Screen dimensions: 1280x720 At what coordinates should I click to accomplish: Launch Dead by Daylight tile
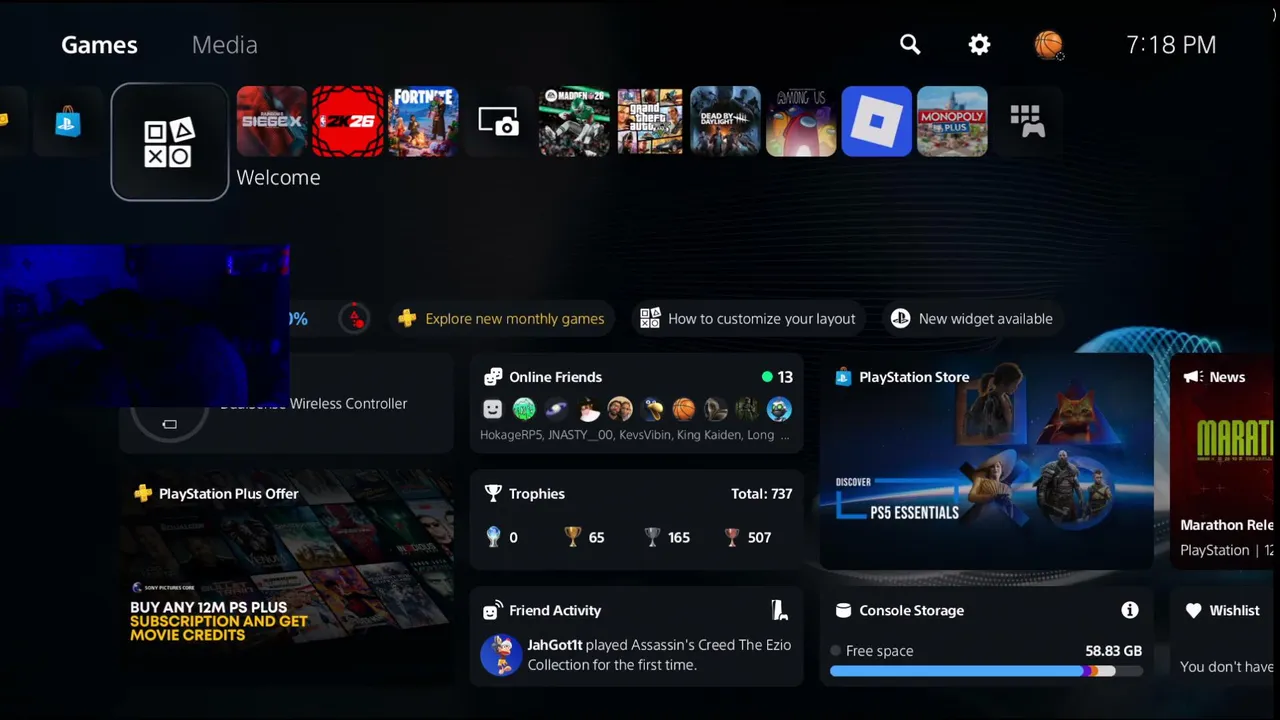click(725, 122)
